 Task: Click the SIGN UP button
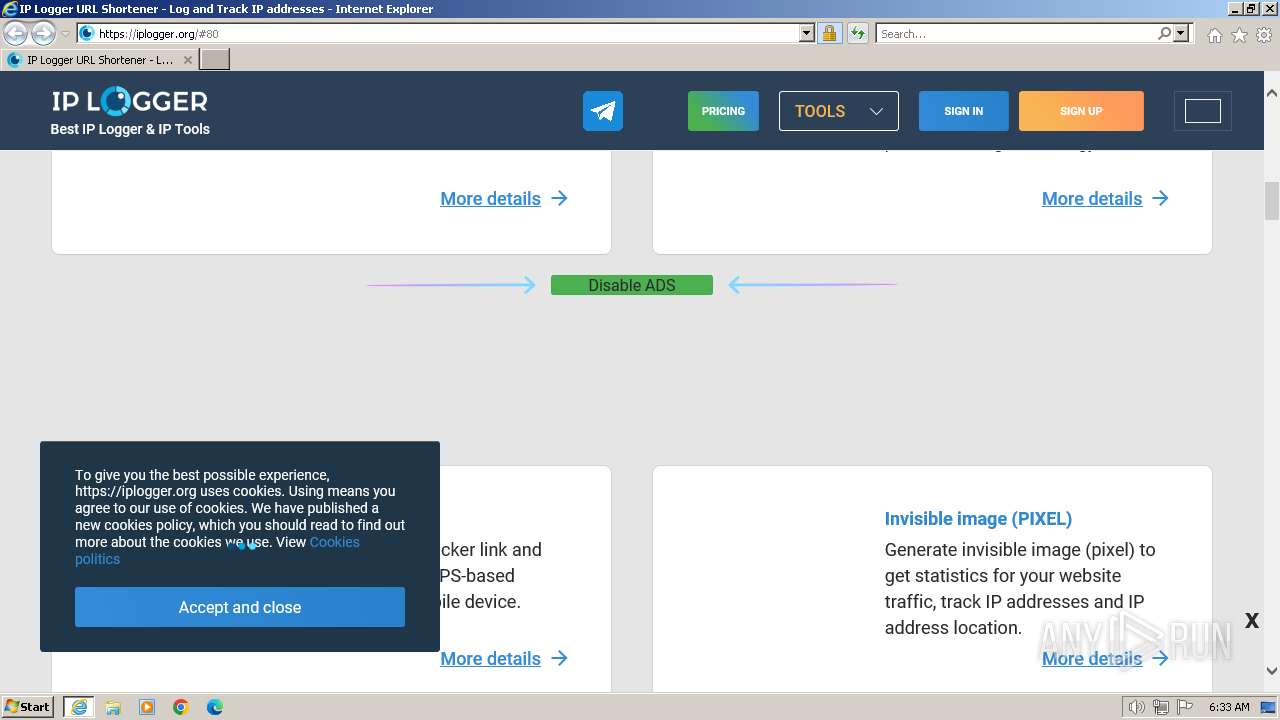coord(1081,111)
